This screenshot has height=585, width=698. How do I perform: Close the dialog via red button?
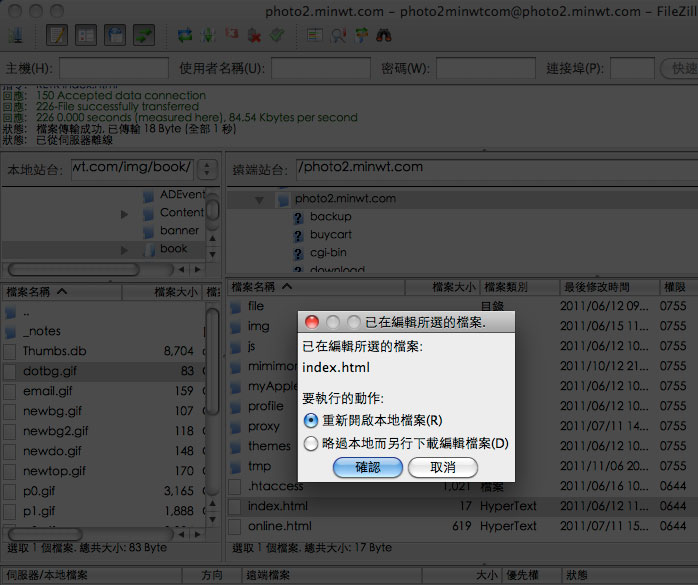click(312, 322)
